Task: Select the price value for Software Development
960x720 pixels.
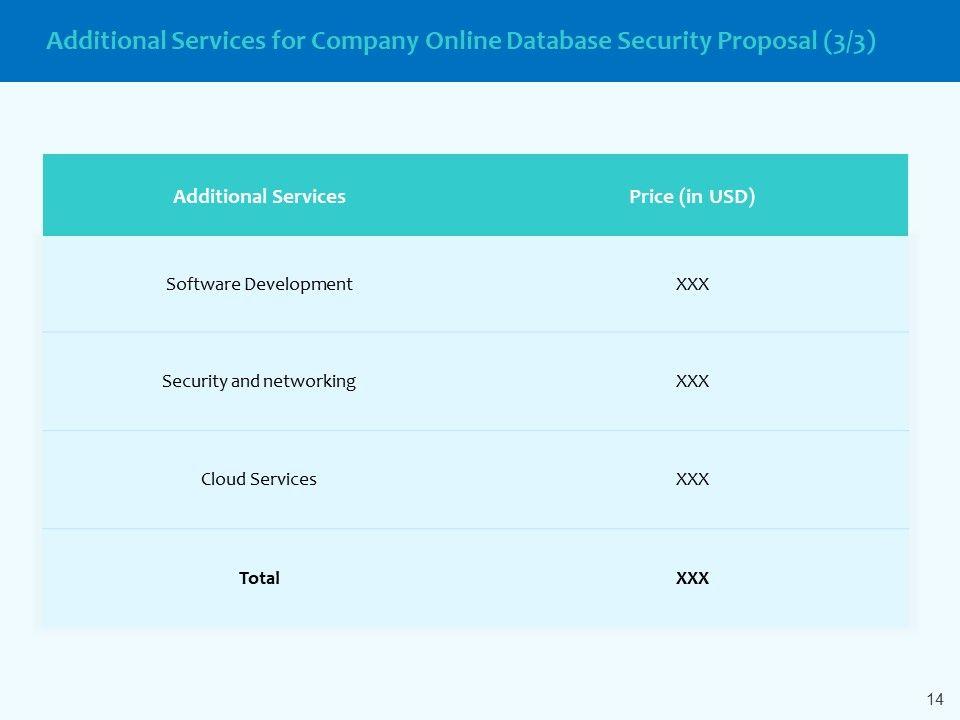Action: point(692,284)
